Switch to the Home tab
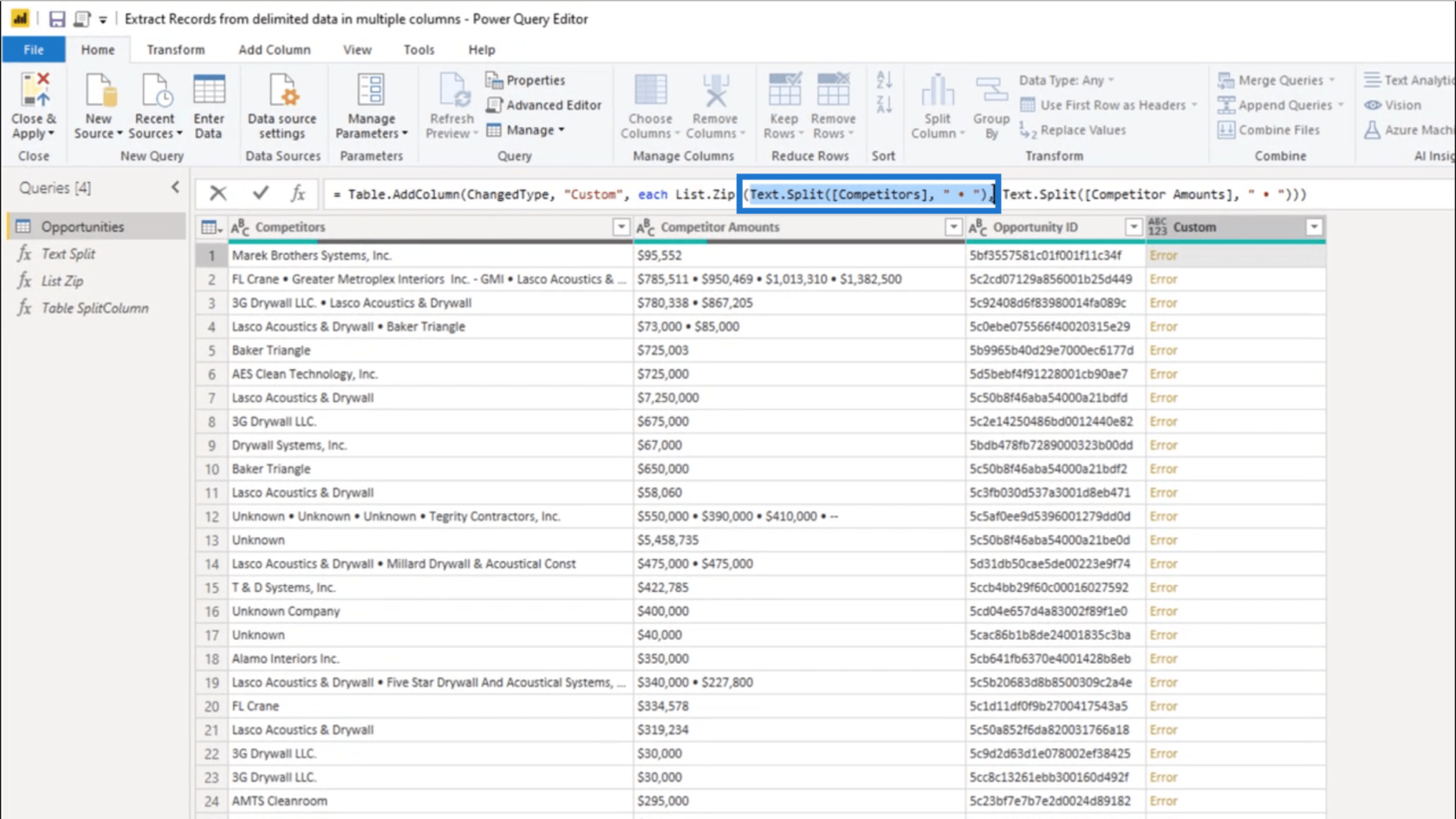Screen dimensions: 1456x819 [x=98, y=49]
